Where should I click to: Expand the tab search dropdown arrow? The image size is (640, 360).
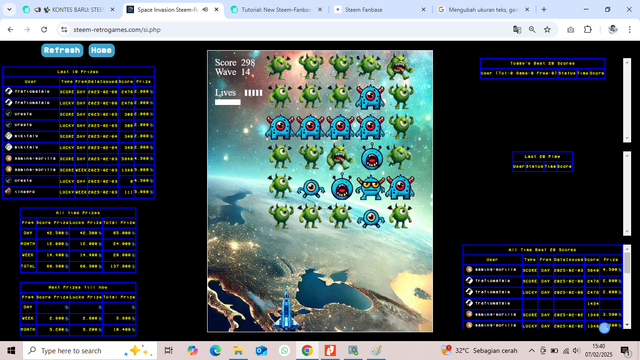point(9,9)
